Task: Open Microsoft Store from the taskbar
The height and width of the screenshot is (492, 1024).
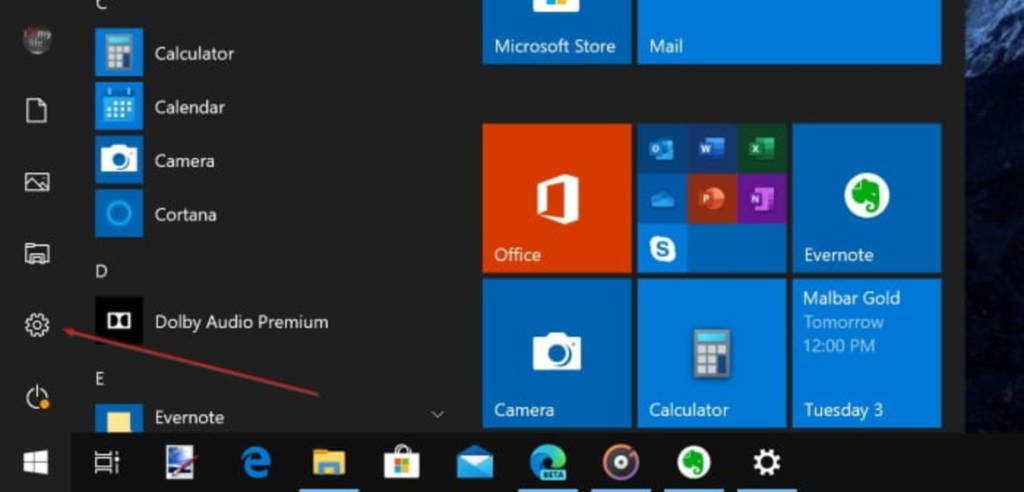Action: pos(401,462)
